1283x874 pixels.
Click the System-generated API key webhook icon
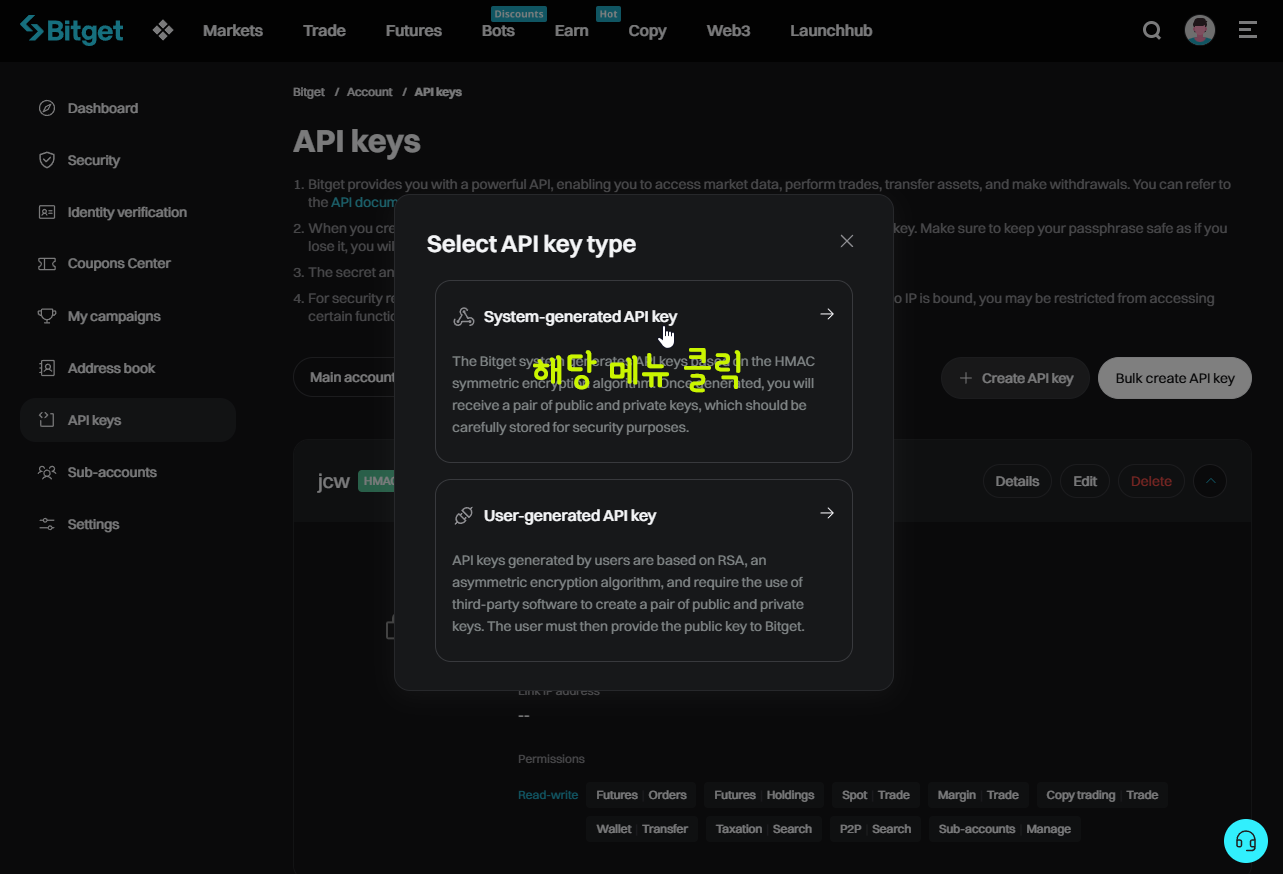[463, 317]
